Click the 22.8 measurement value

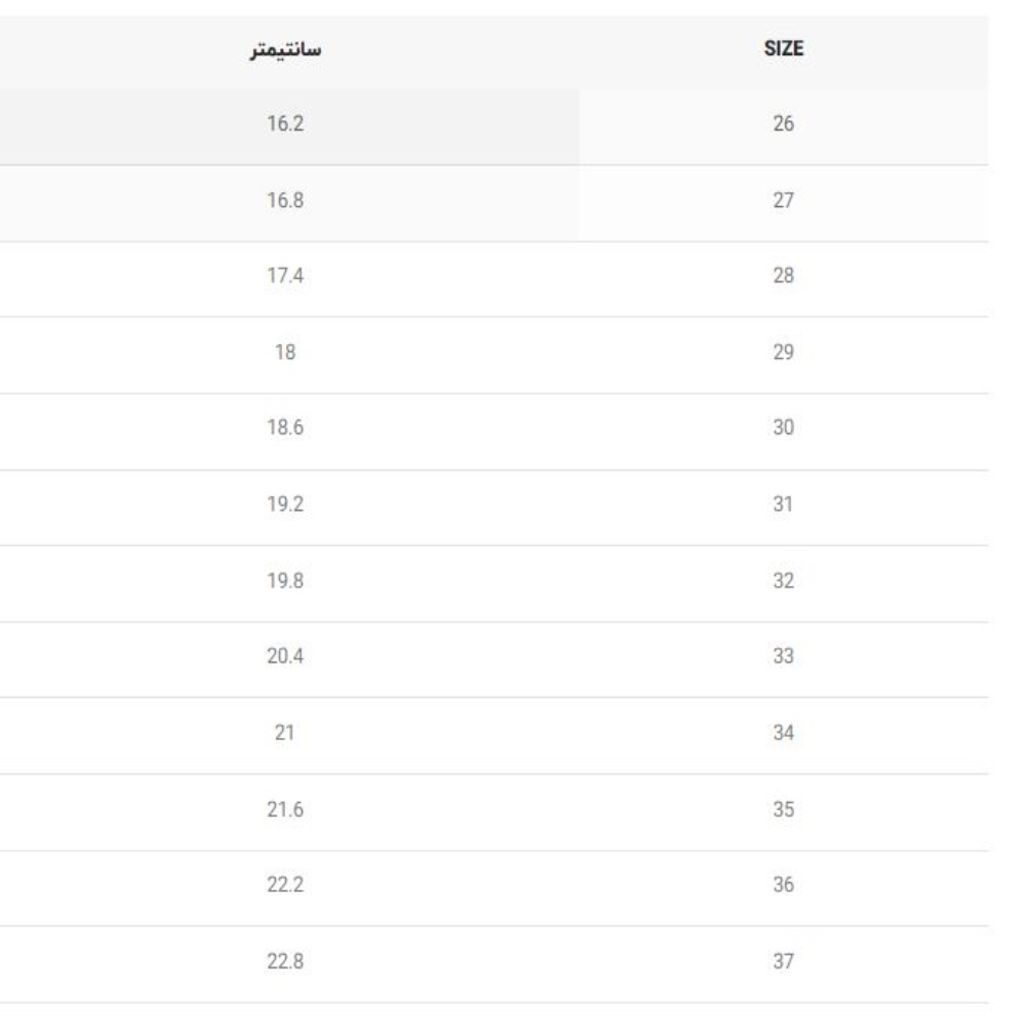coord(285,961)
